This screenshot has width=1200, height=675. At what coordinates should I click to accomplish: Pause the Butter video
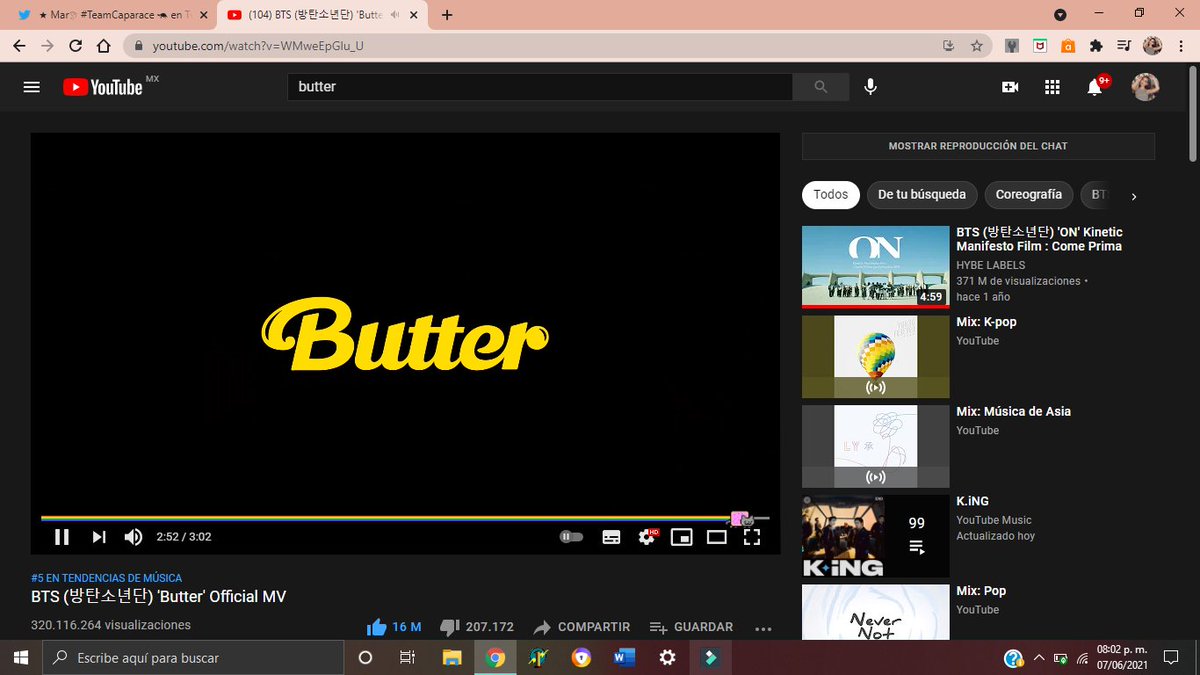pos(62,537)
